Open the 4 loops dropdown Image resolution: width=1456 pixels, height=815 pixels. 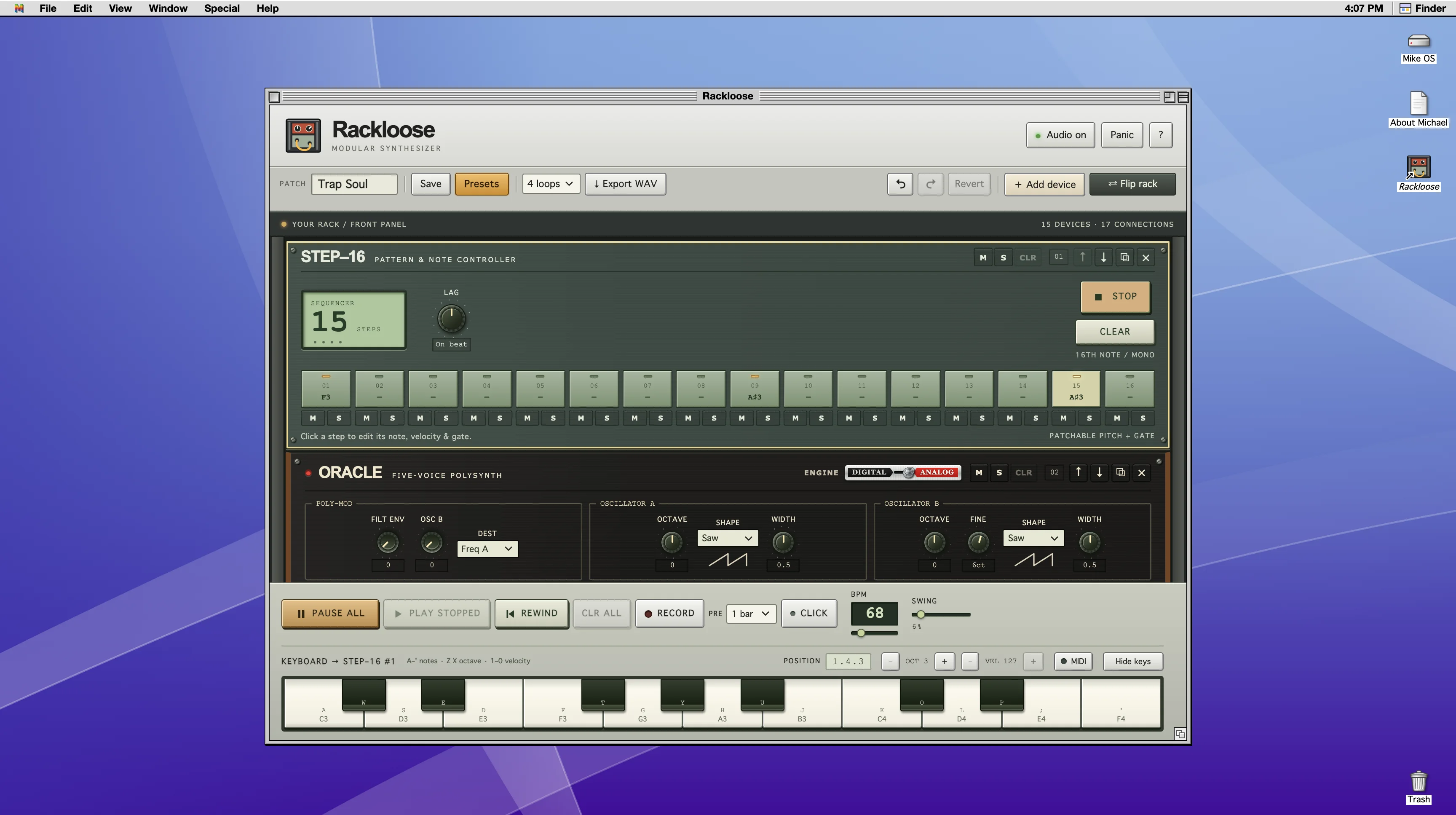point(551,184)
